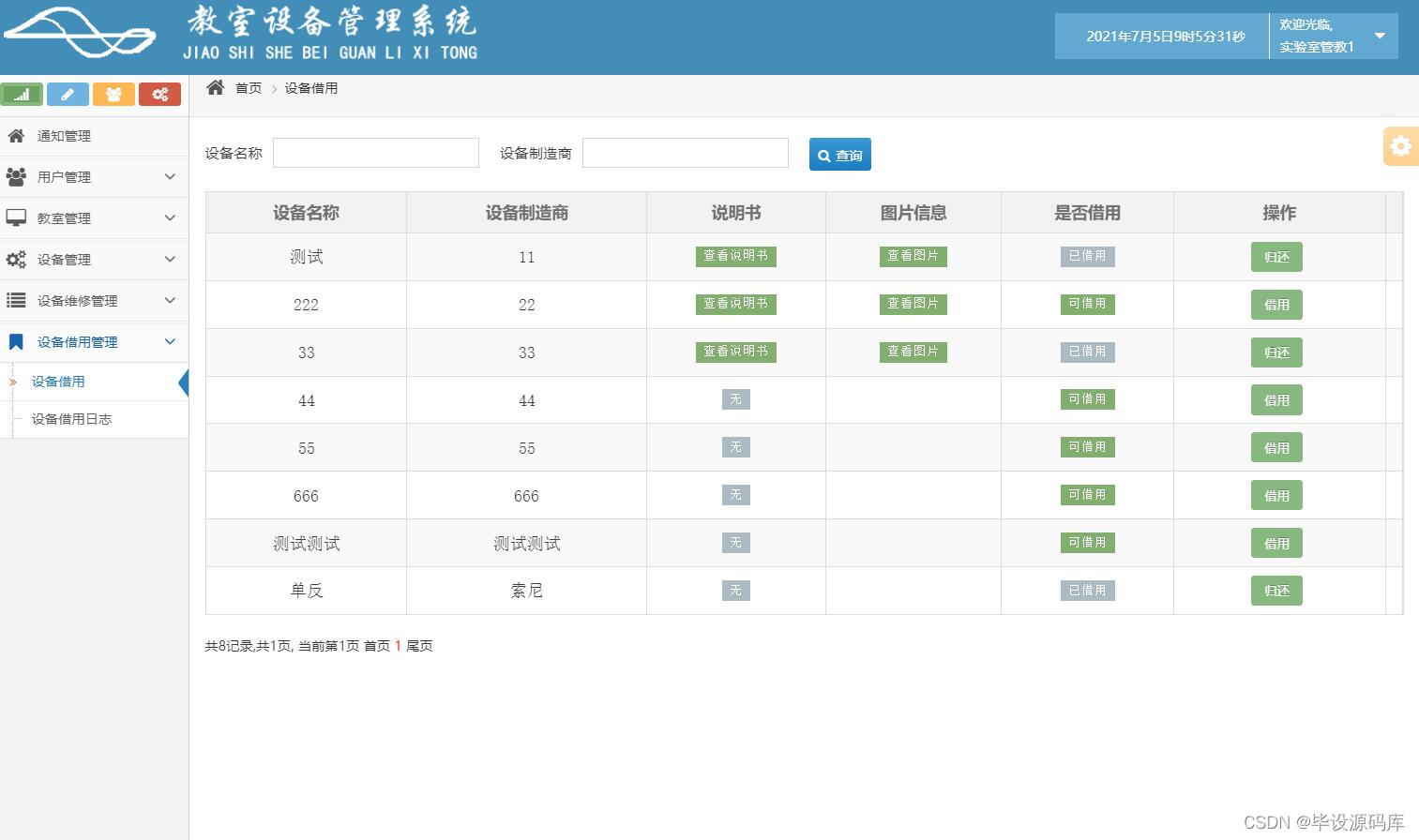Click the 是否借用 column header
Screen dimensions: 1419x840
[1087, 213]
